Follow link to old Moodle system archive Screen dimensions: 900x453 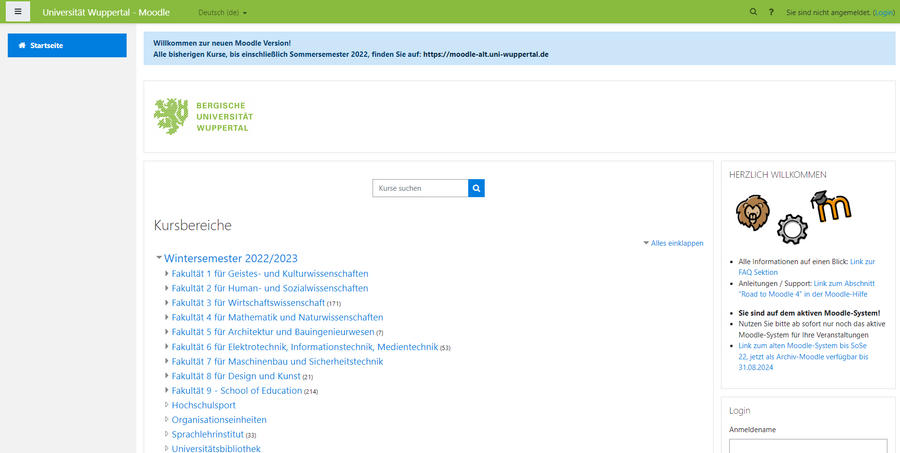point(803,357)
